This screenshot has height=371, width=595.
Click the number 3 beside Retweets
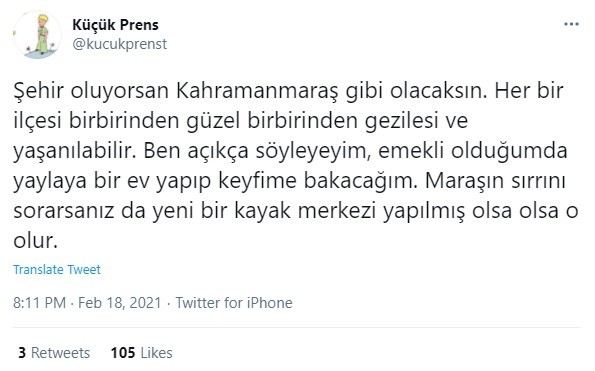click(22, 353)
